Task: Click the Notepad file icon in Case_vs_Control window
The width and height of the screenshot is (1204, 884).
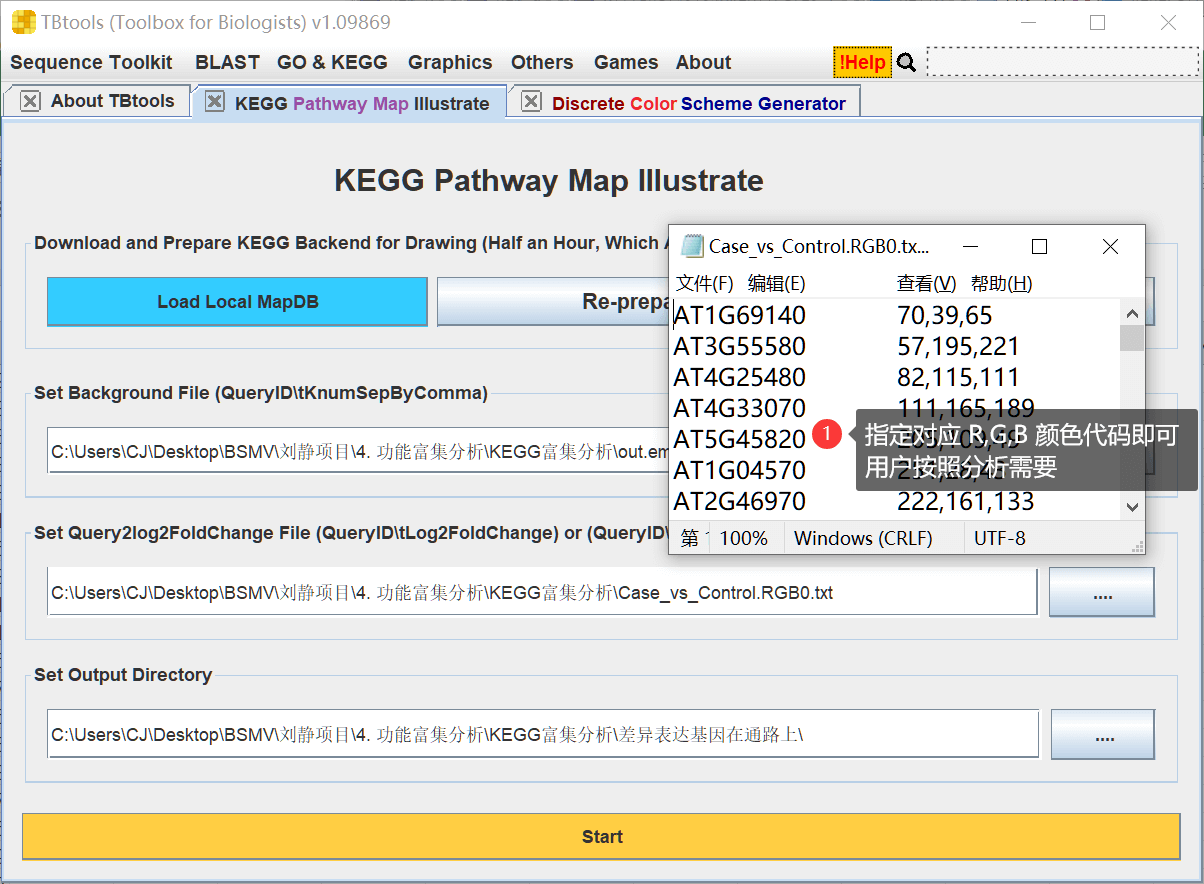Action: (x=692, y=246)
